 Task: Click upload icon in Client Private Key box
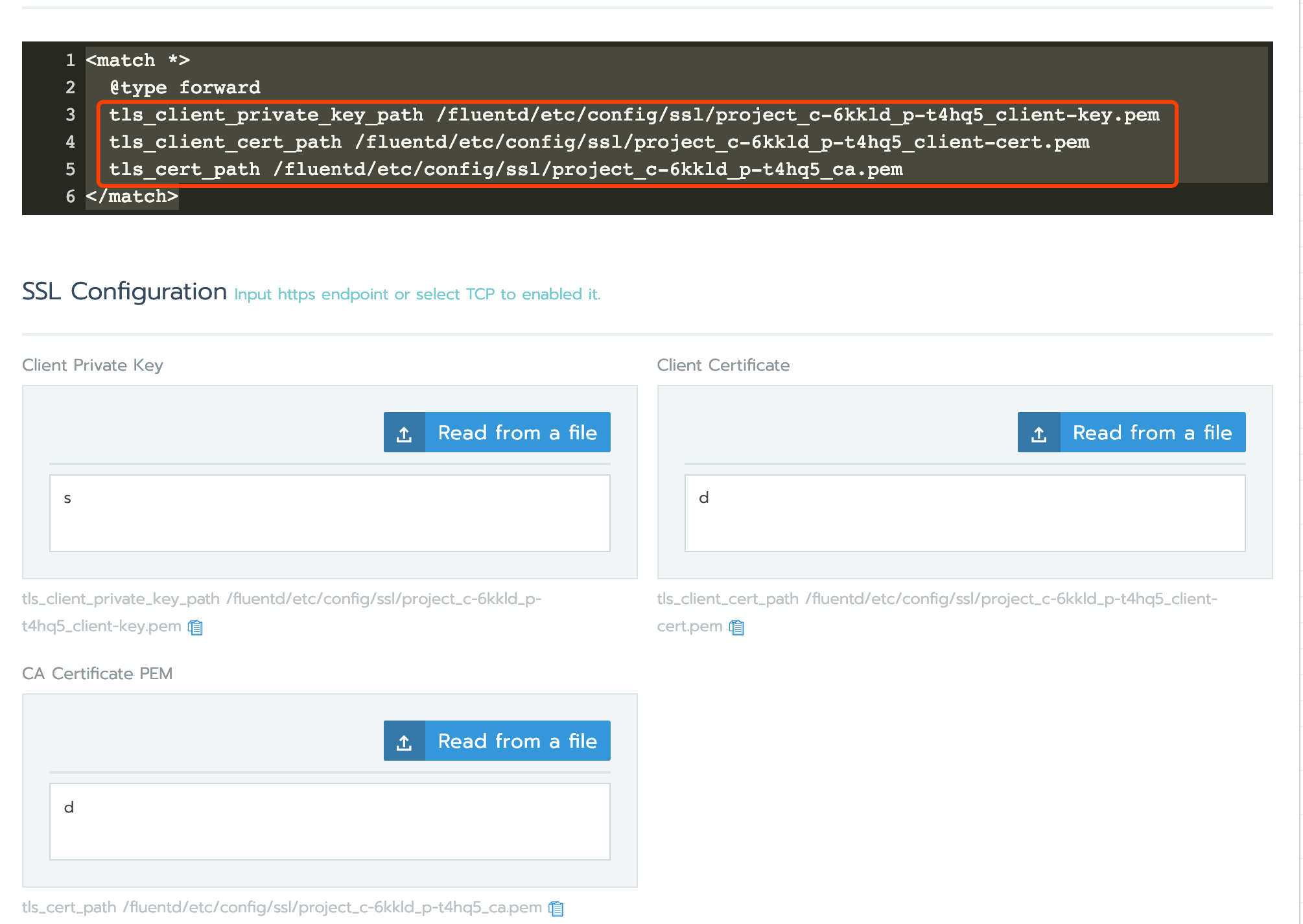click(405, 432)
